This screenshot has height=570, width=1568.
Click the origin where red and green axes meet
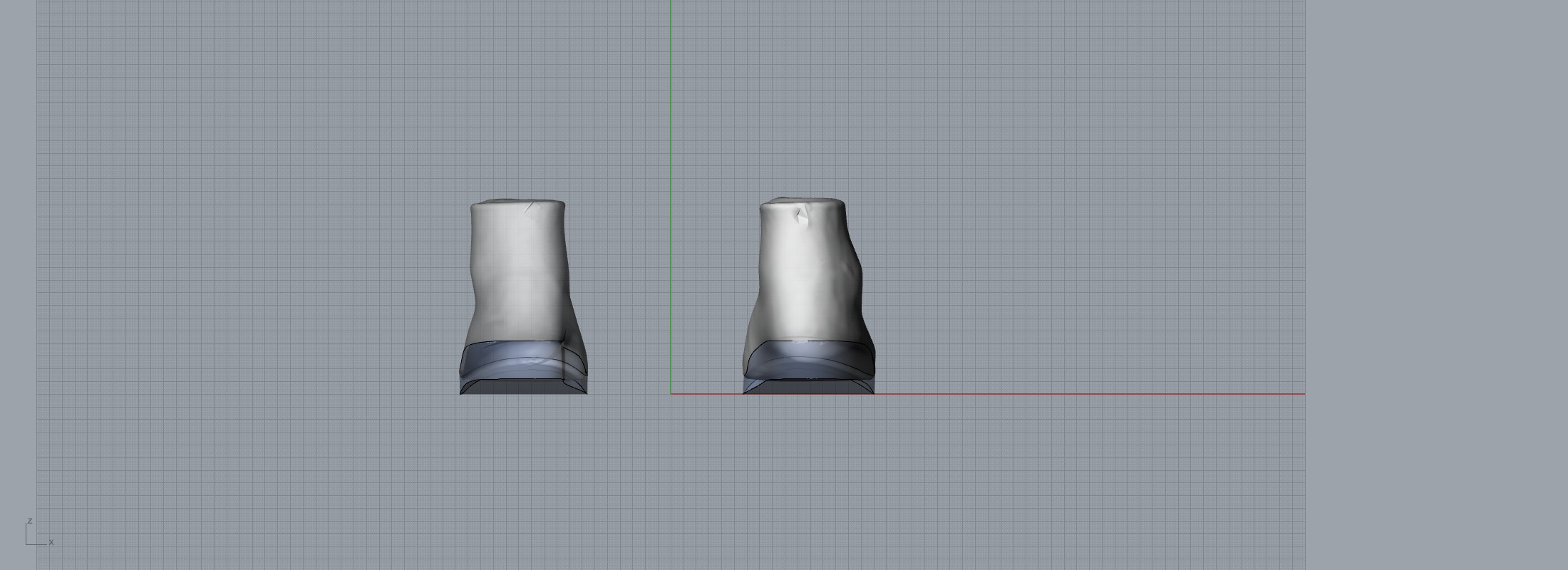(x=671, y=393)
